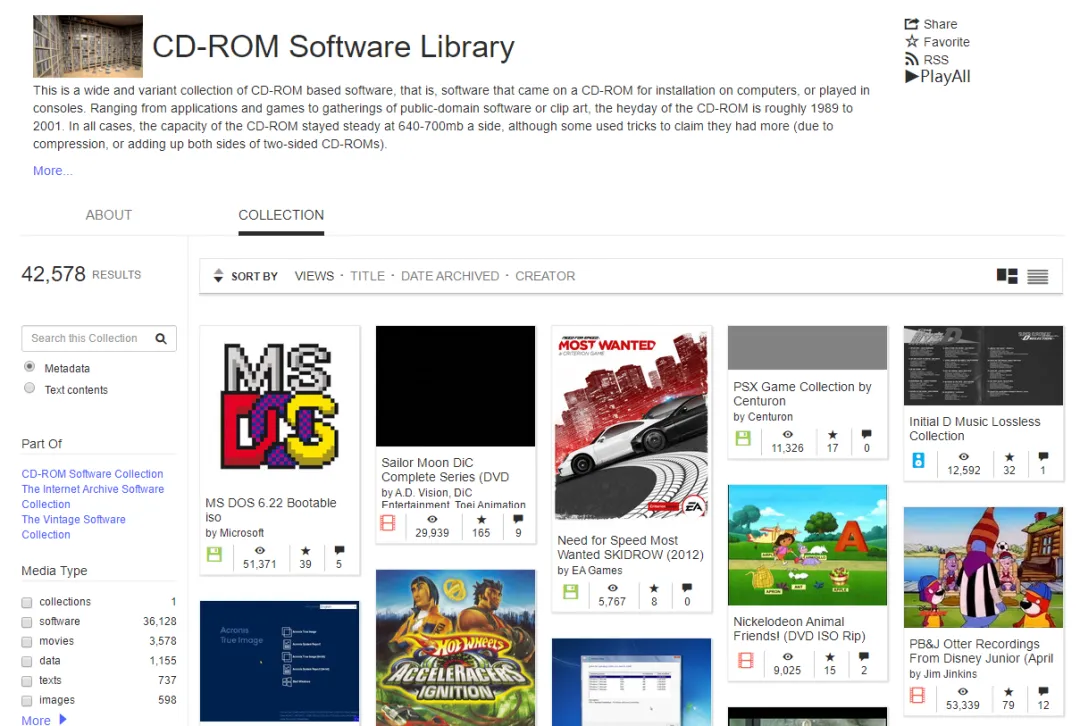Click the search magnifier icon

161,338
